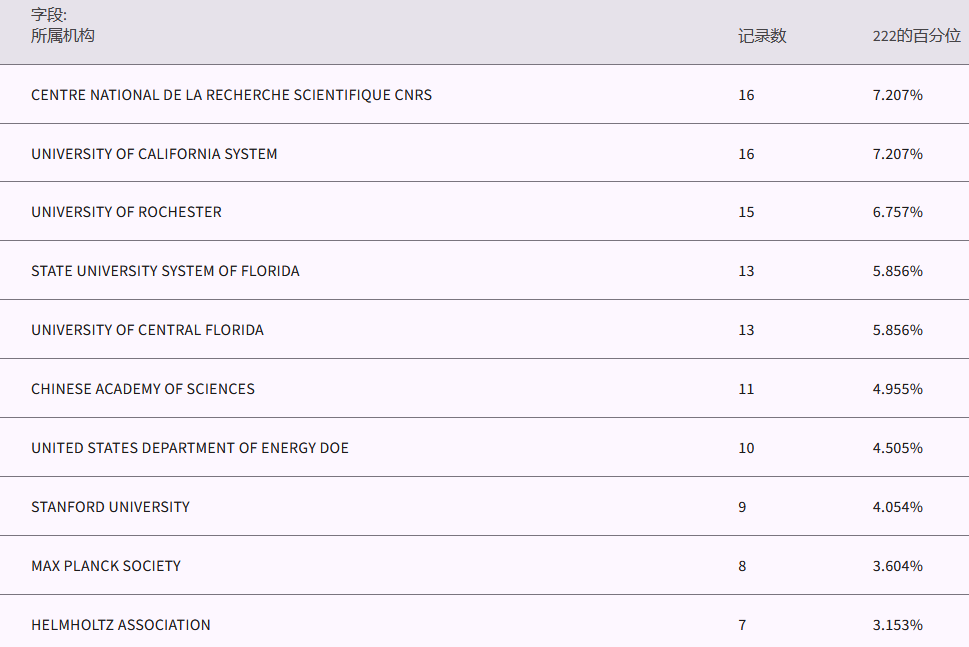Screen dimensions: 969x647
Task: Click the 所属机构 column header
Action: [x=63, y=36]
